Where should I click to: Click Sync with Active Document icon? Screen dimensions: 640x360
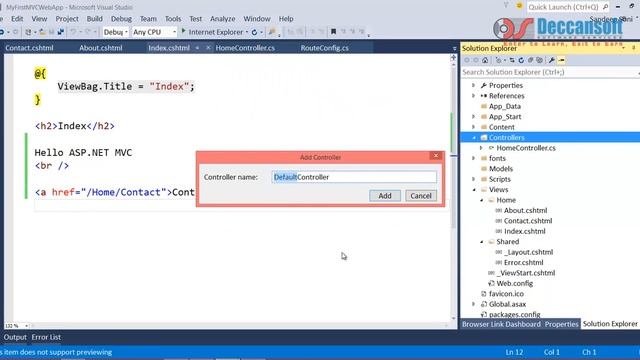(512, 60)
